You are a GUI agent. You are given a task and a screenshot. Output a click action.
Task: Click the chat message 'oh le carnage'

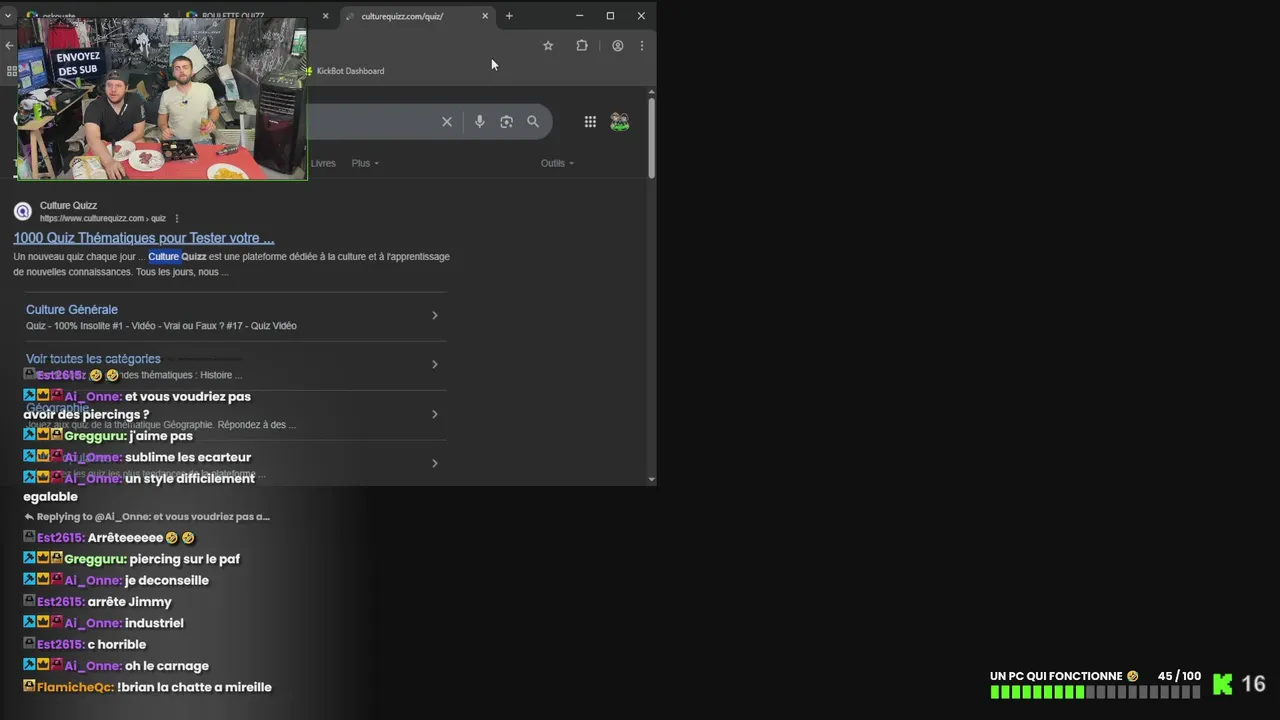pos(167,666)
